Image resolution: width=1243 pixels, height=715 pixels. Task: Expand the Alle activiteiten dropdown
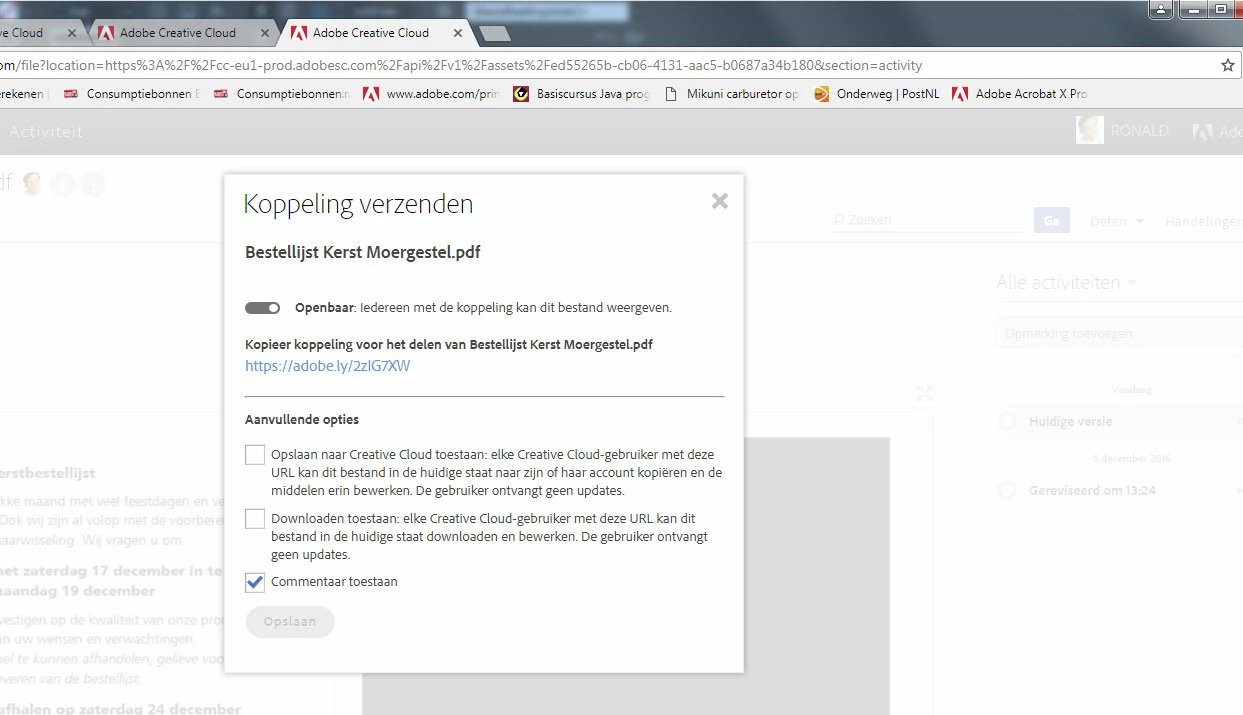(1066, 283)
